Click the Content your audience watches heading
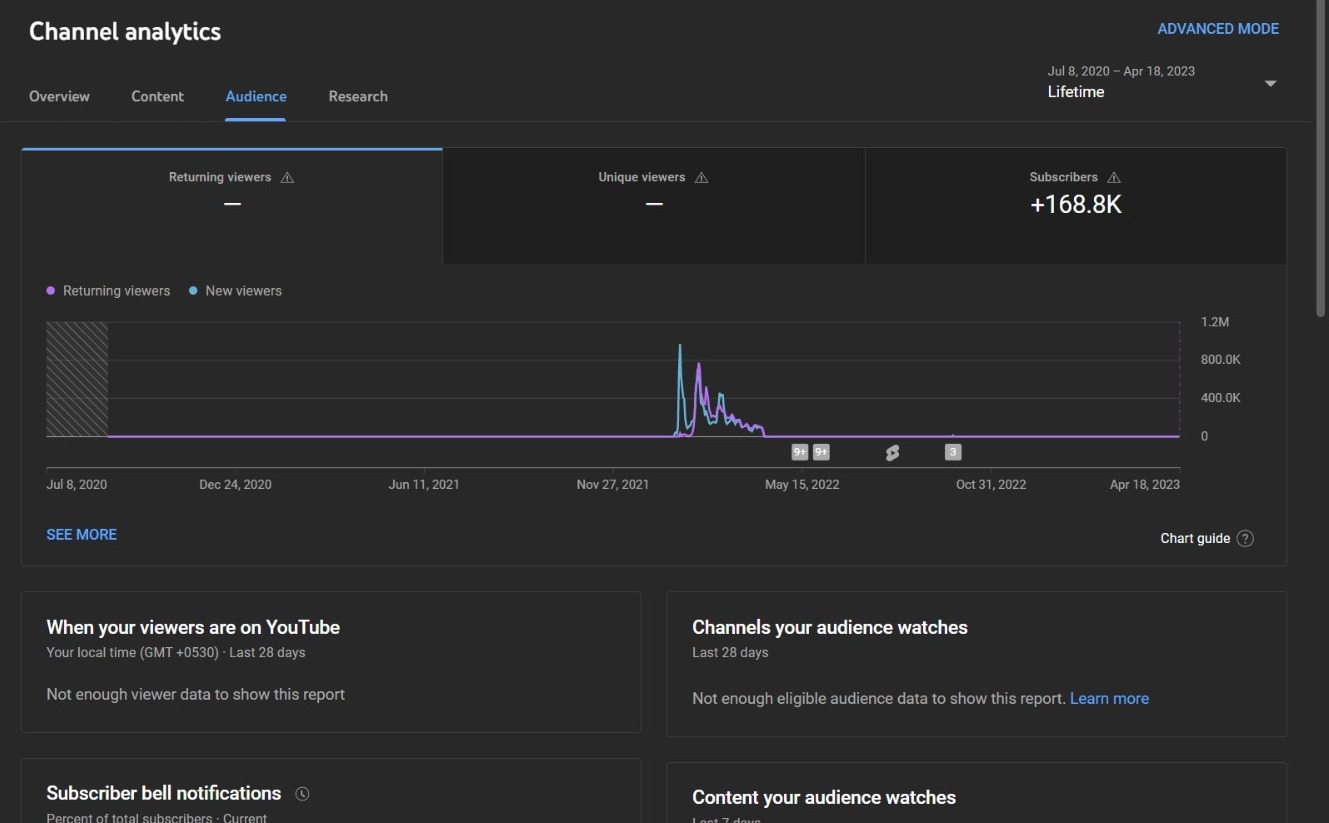This screenshot has width=1329, height=823. [x=824, y=798]
